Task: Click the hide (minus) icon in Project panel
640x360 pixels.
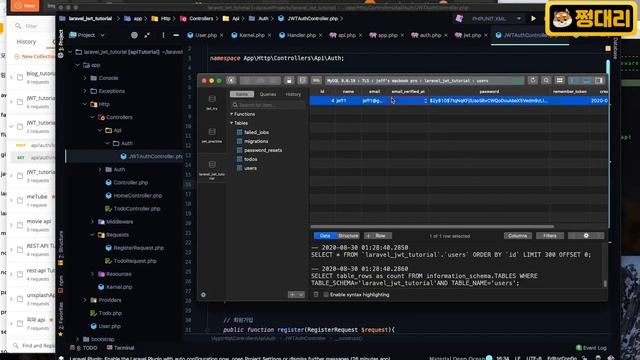Action: (176, 36)
